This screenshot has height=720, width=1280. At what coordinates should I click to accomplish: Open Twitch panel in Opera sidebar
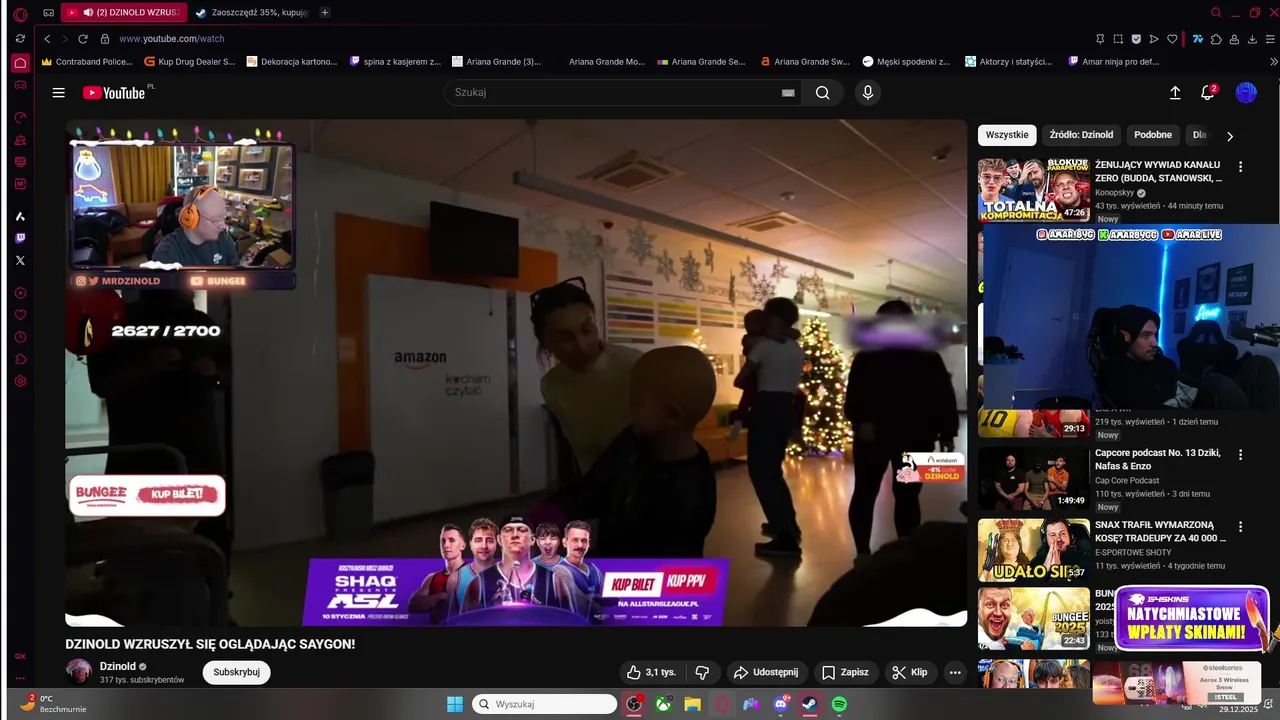20,238
